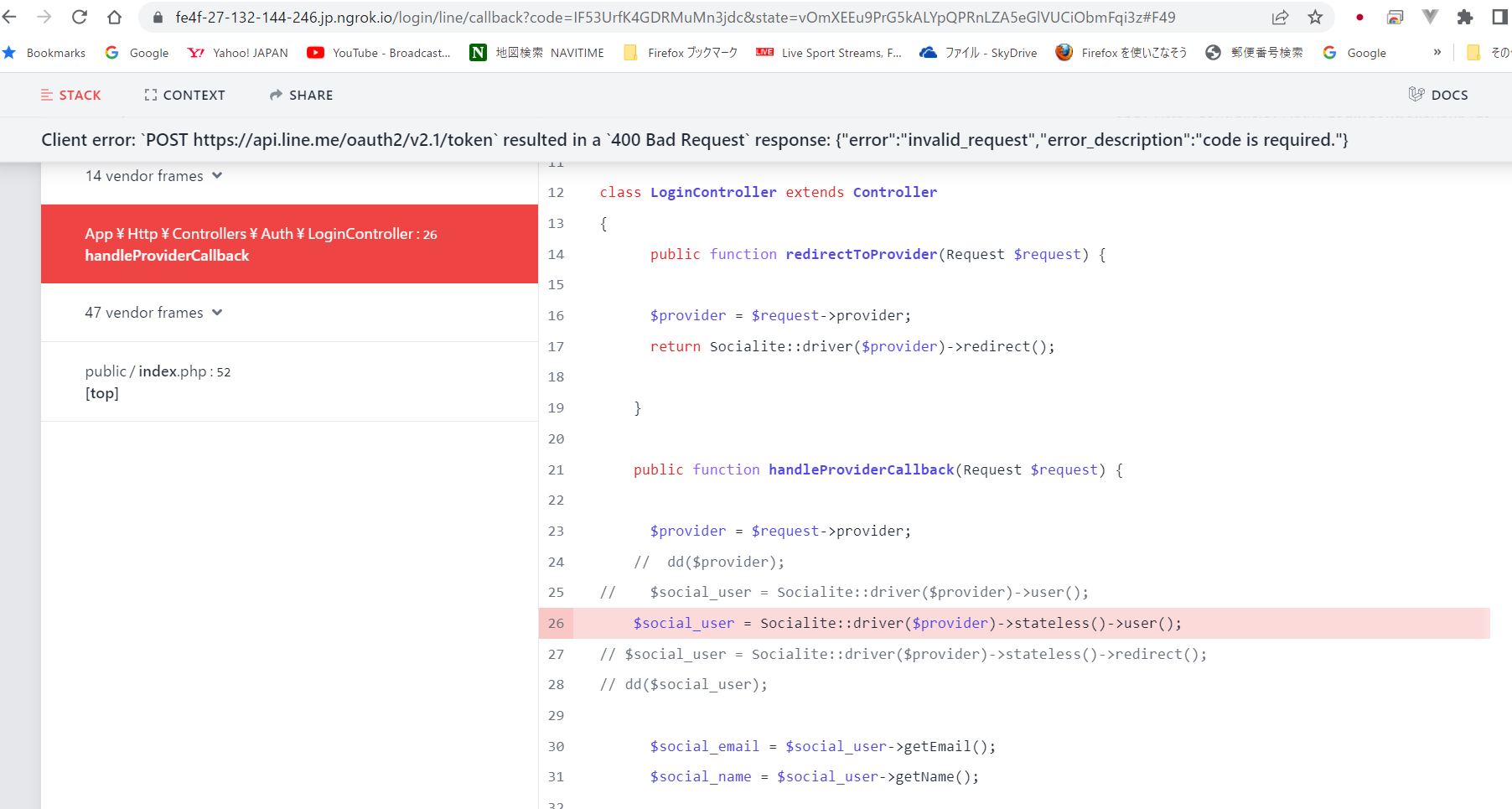Open the extensions puzzle piece menu

pos(1465,17)
